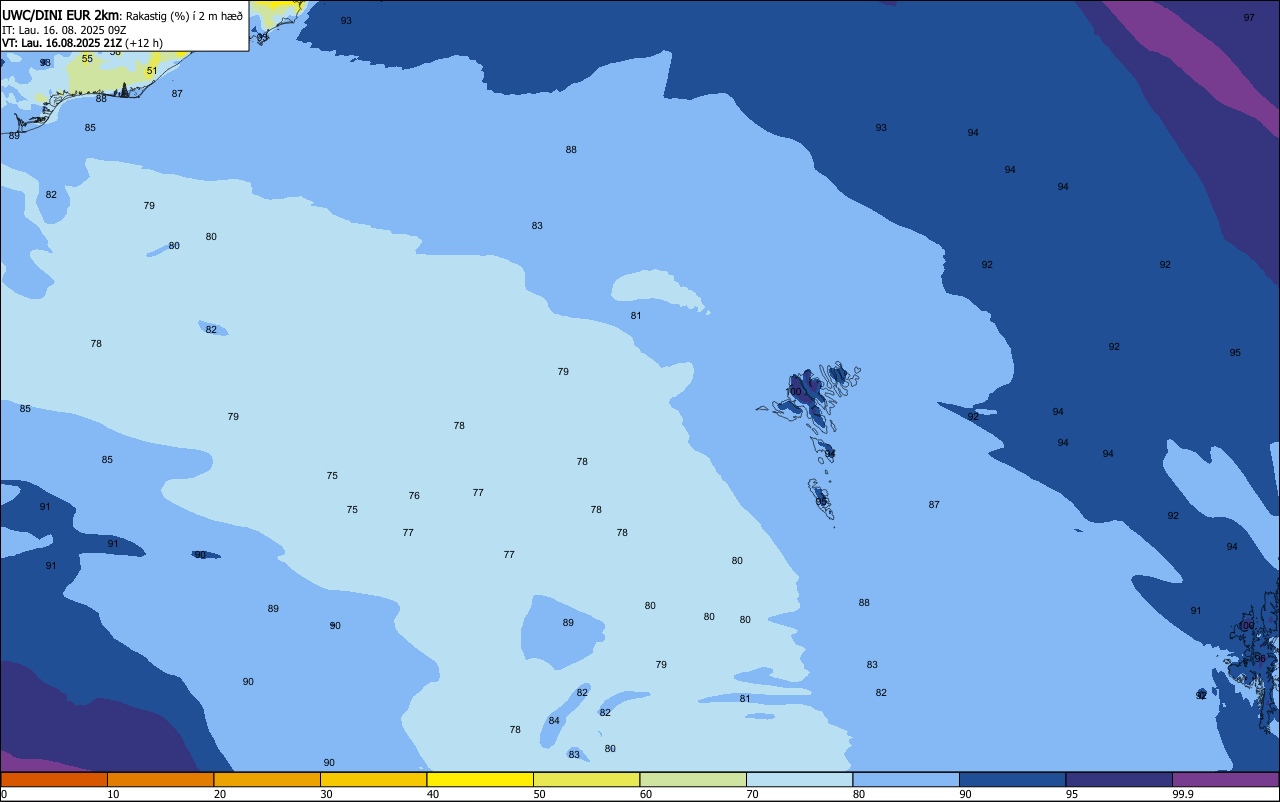Select the 80–90 light blue legend swatch
This screenshot has height=802, width=1280.
[x=906, y=779]
